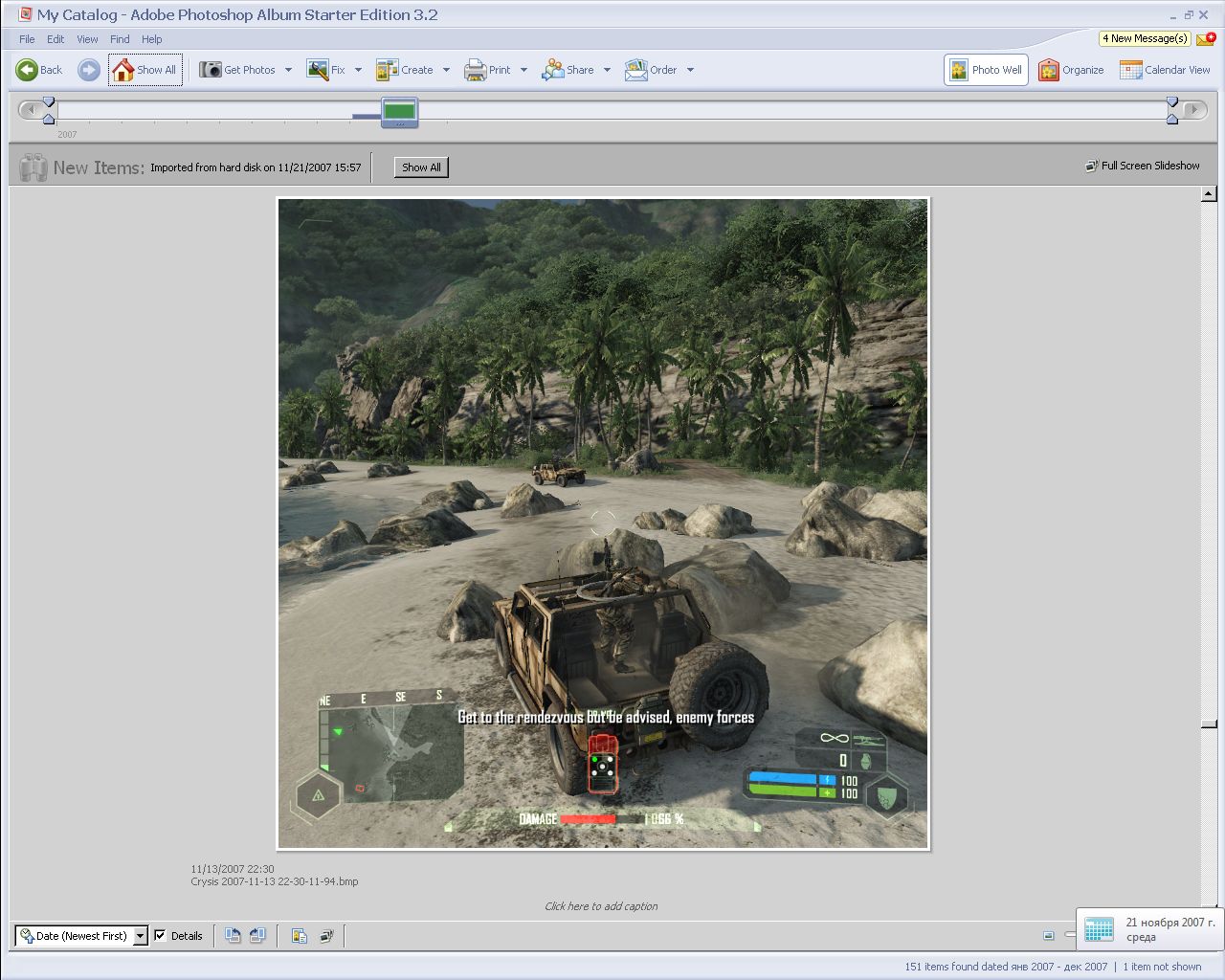
Task: Open the View menu
Action: pyautogui.click(x=87, y=39)
